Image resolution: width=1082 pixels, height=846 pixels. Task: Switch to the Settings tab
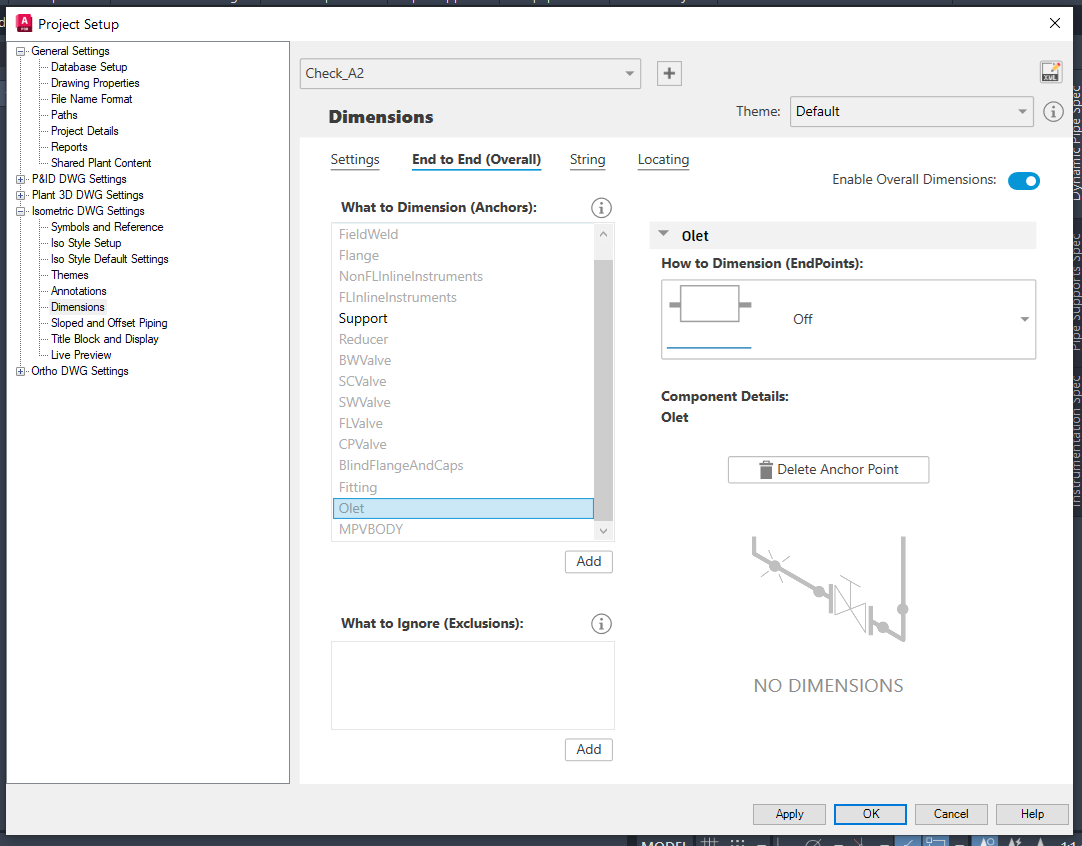(355, 159)
